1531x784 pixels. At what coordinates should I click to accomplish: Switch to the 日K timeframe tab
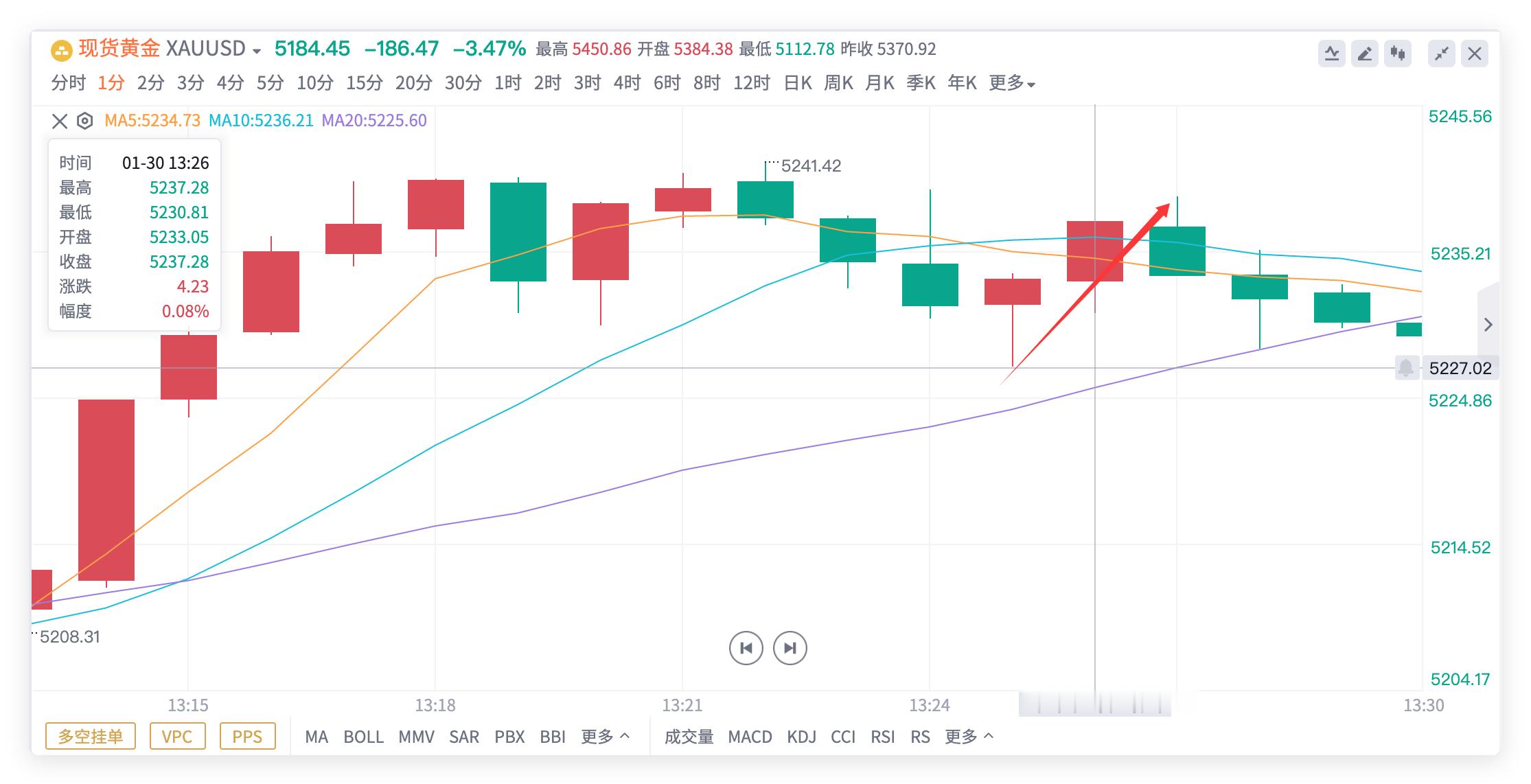click(x=800, y=83)
